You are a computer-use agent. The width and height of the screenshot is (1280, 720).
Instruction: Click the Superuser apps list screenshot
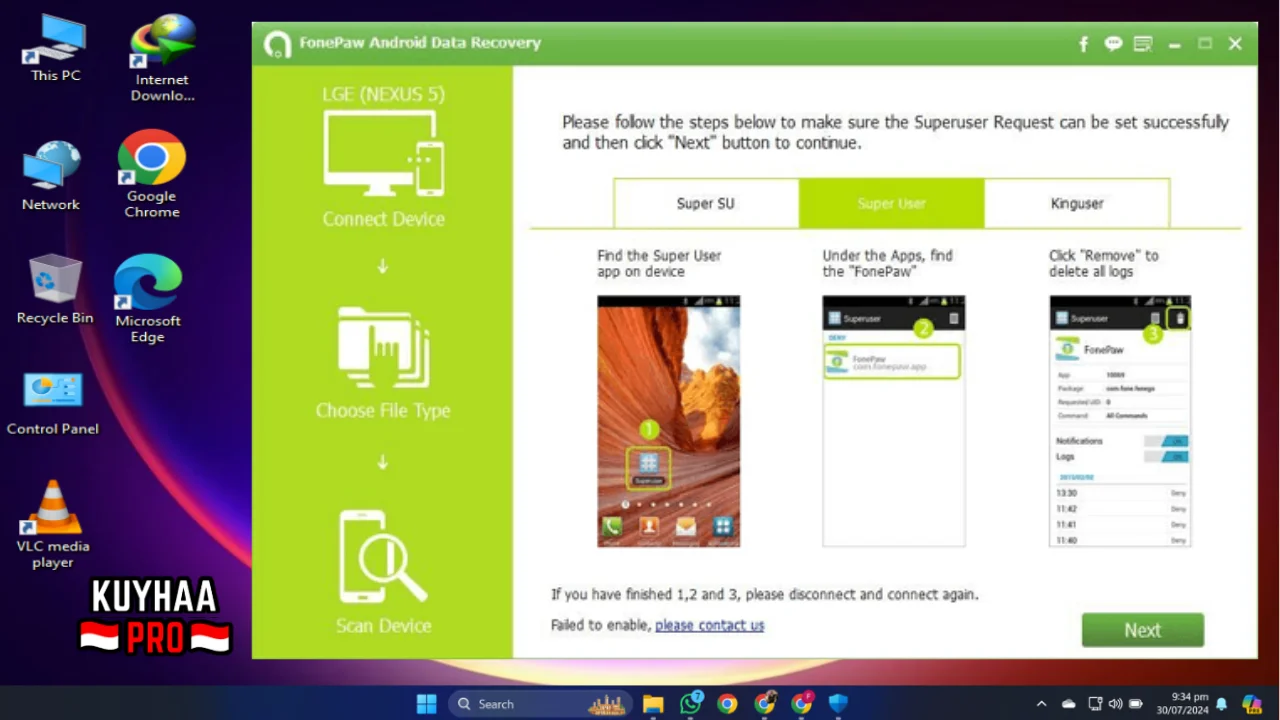pyautogui.click(x=894, y=421)
